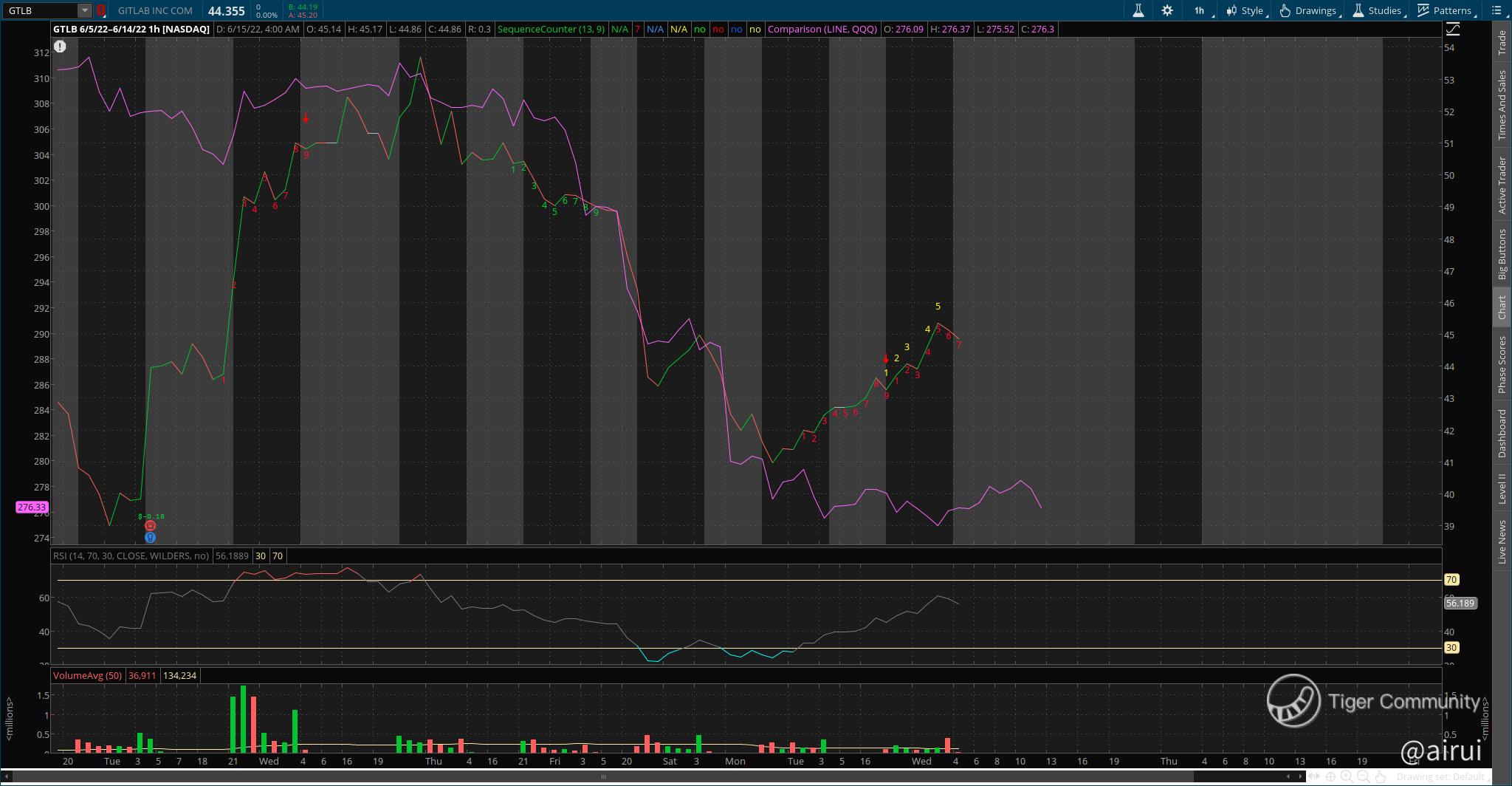This screenshot has height=786, width=1512.
Task: Select the crosshair pan icon at the bottom
Action: tap(1330, 776)
